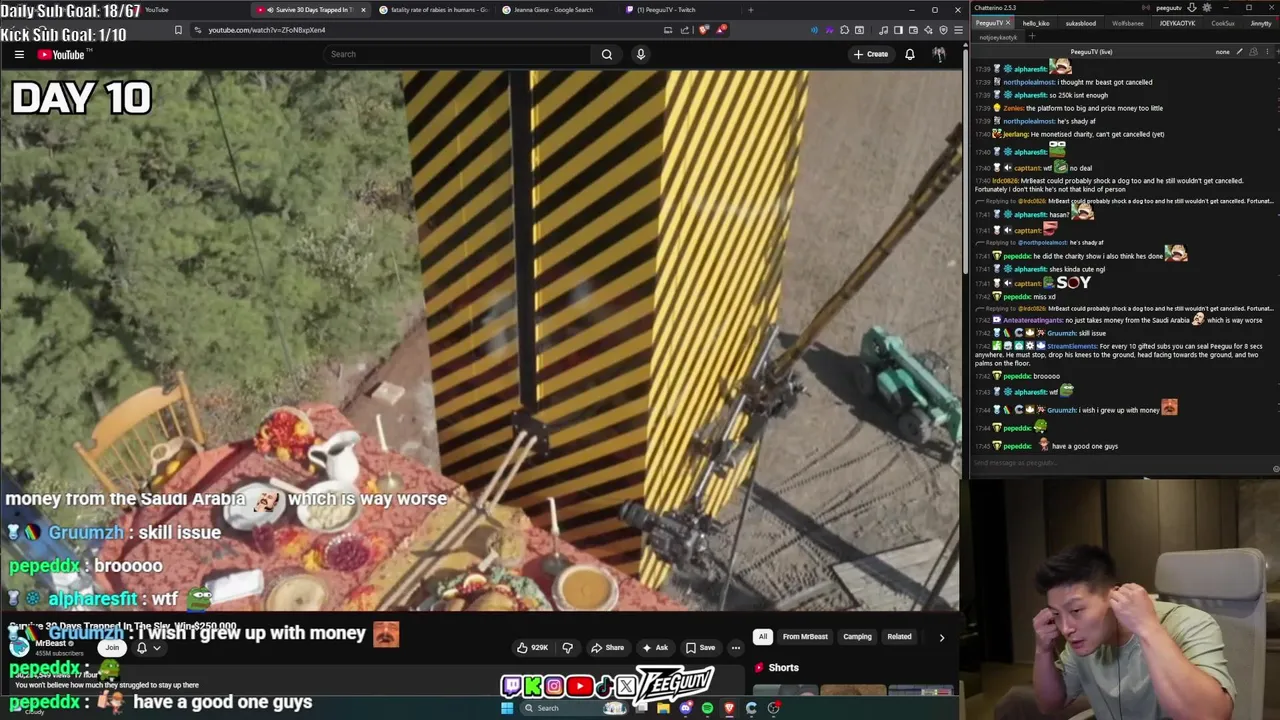
Task: Open YouTube notifications bell
Action: [x=910, y=54]
